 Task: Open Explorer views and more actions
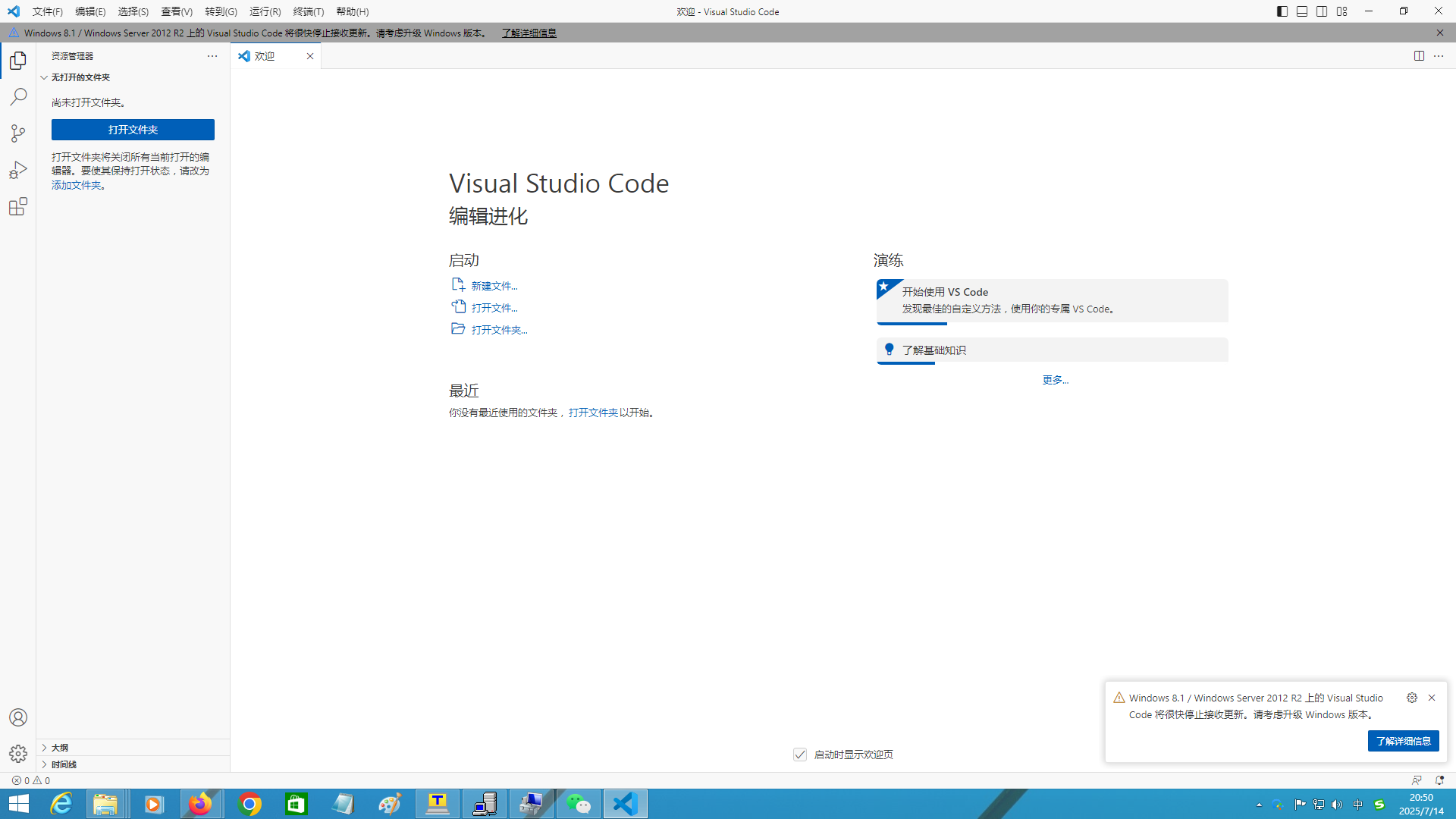click(x=212, y=56)
